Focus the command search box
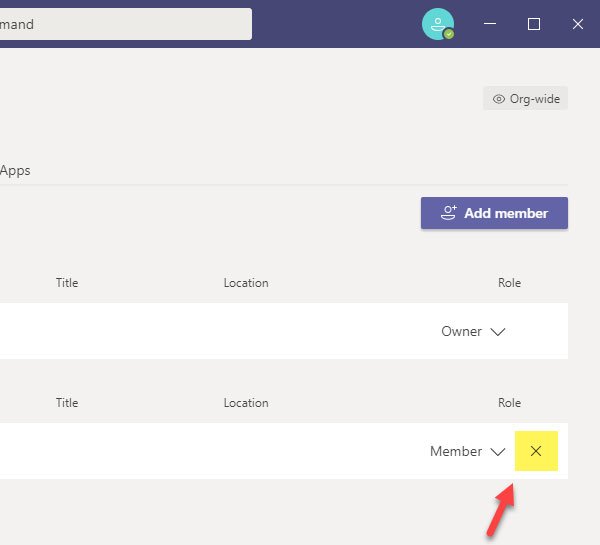 point(126,24)
